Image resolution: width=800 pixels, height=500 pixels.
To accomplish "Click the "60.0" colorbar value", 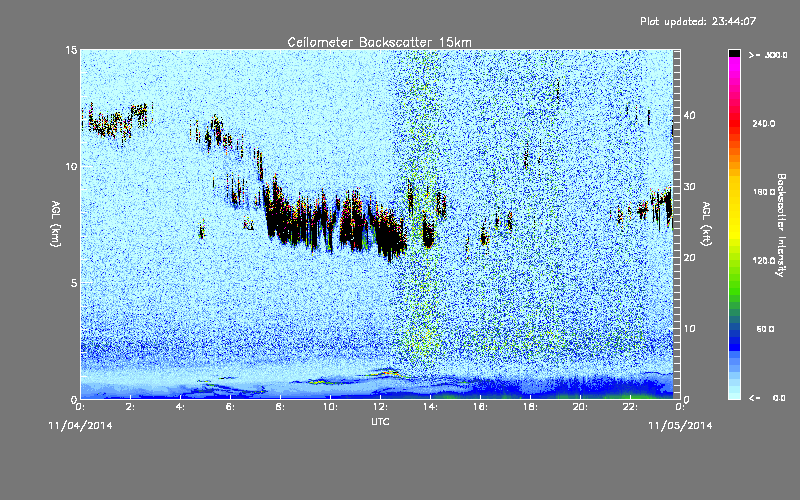I will pyautogui.click(x=765, y=329).
